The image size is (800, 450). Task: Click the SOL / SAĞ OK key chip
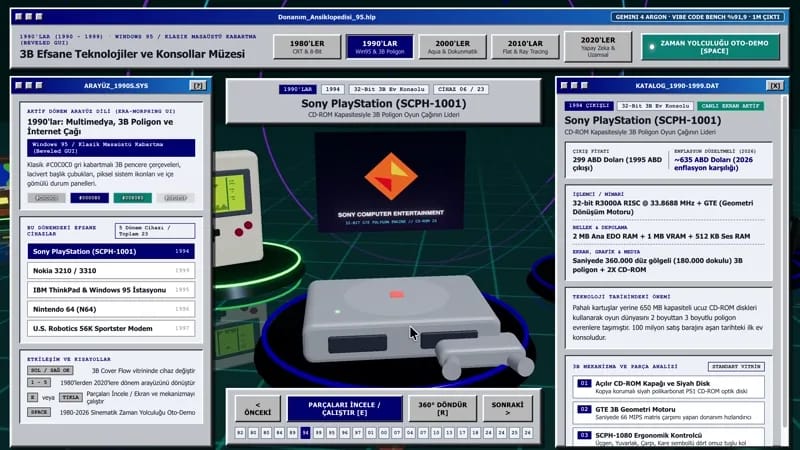(50, 370)
